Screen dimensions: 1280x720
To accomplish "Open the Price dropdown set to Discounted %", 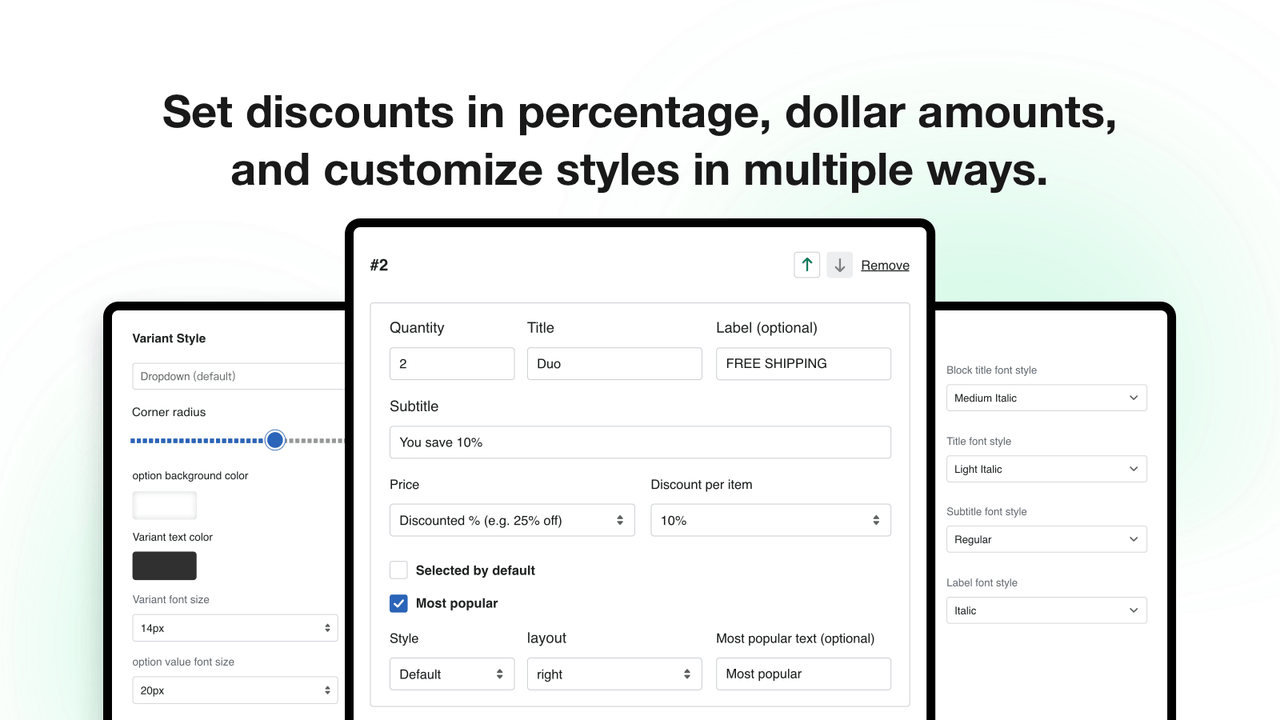I will click(x=511, y=520).
